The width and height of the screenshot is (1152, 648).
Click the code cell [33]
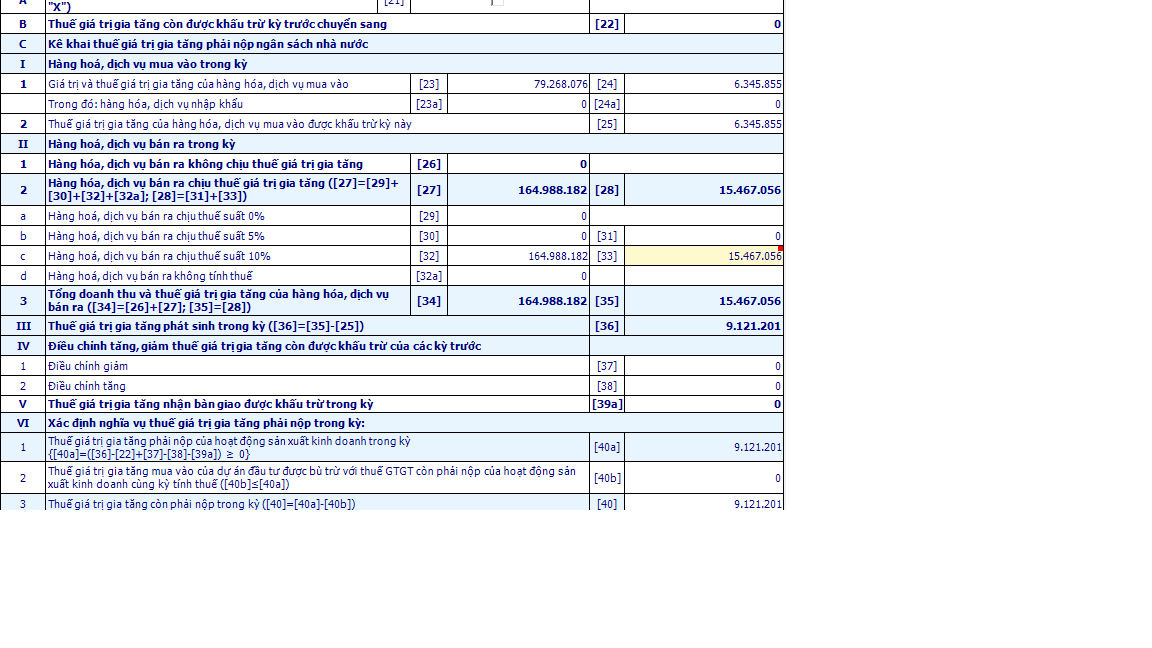[x=607, y=256]
